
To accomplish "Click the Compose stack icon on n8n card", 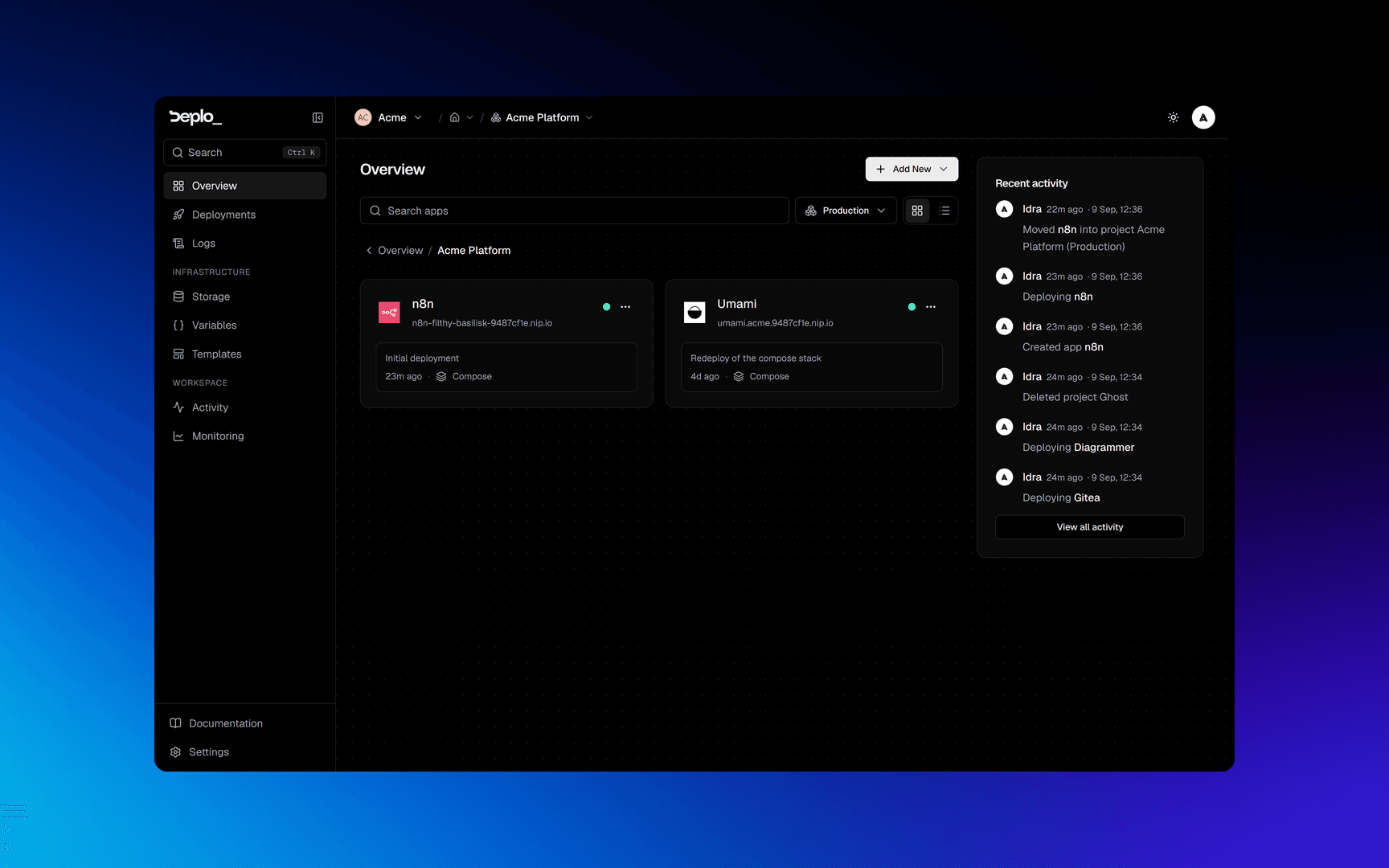I will [x=441, y=376].
